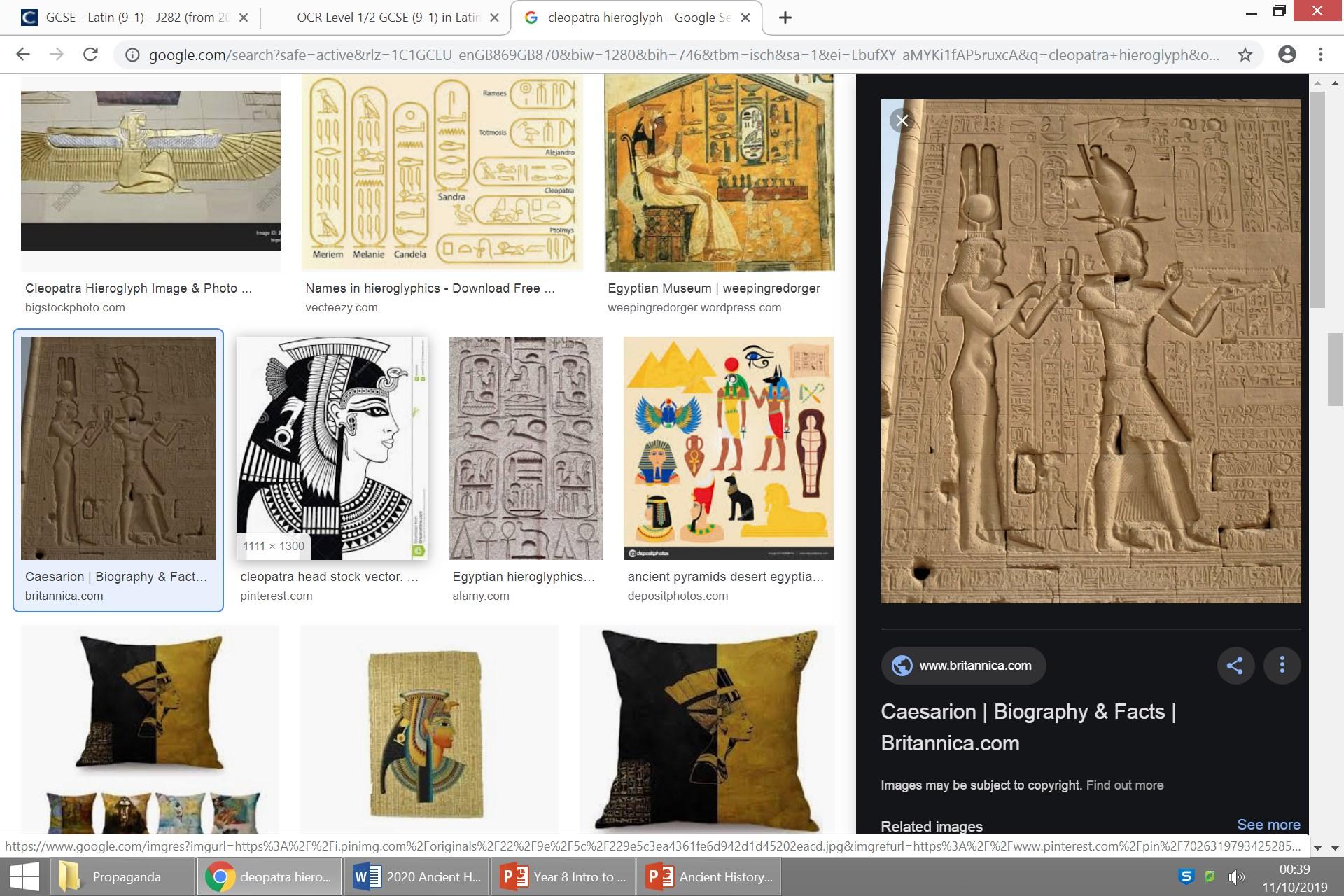Viewport: 1344px width, 896px height.
Task: Switch to GCSE Latin J282 tab
Action: (129, 18)
